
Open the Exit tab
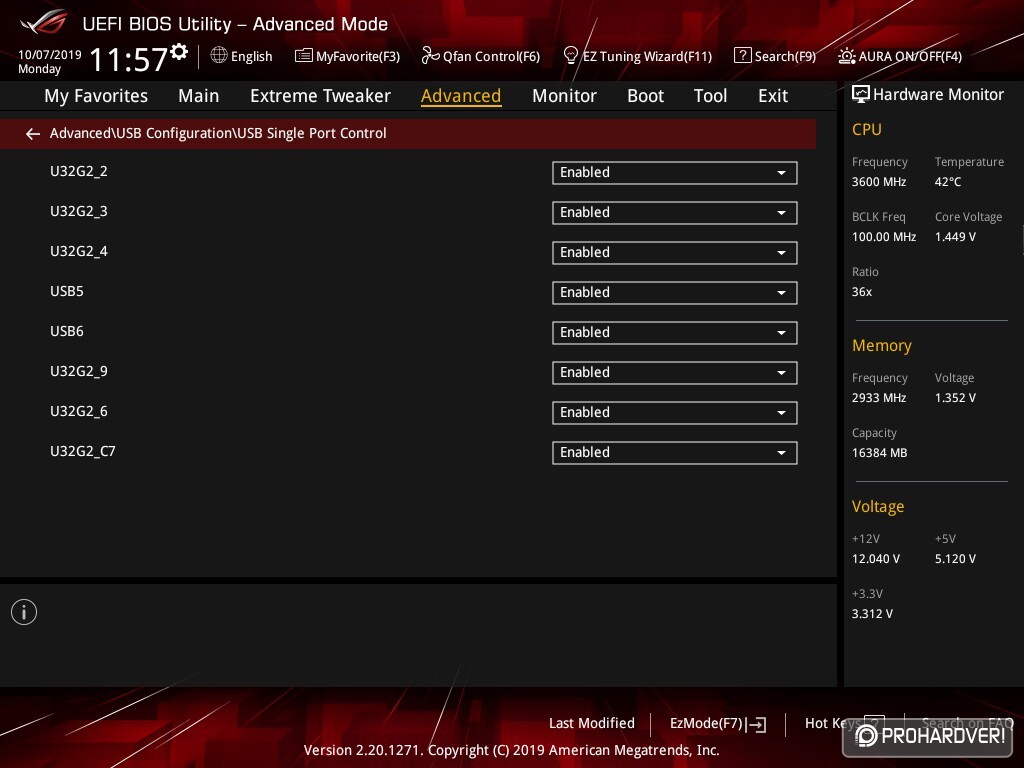point(773,96)
